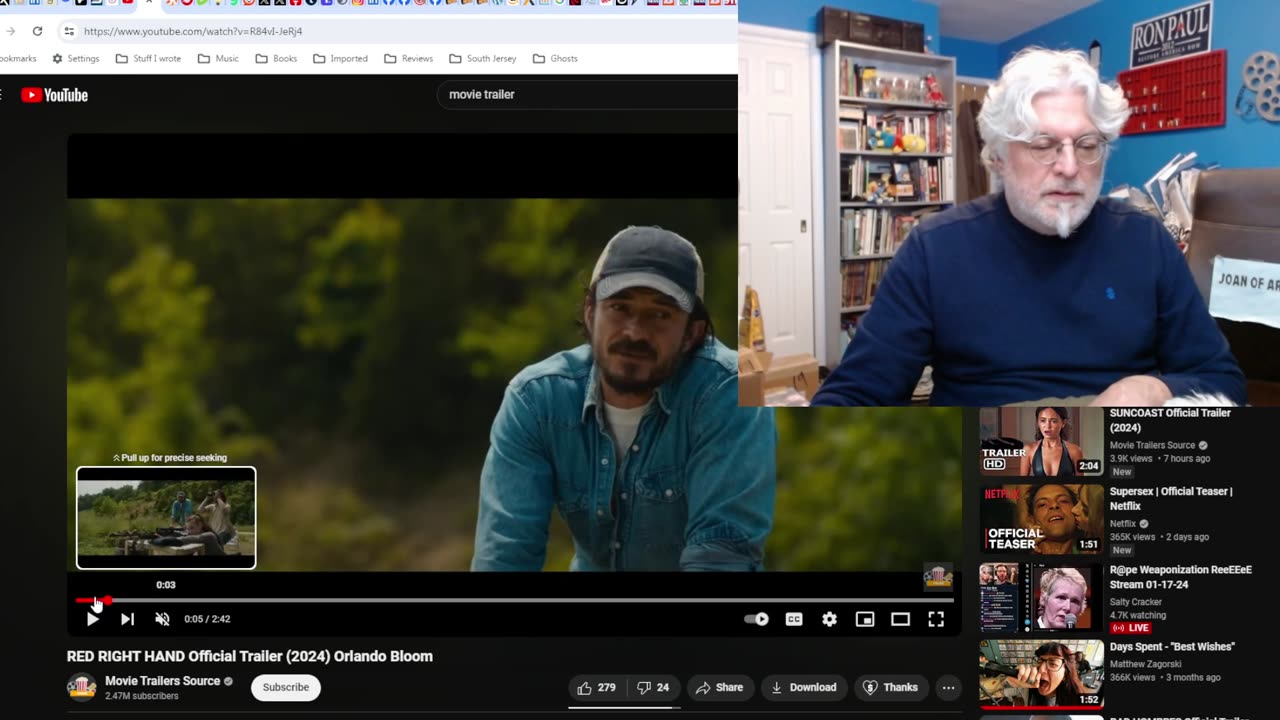Open 'Stuff I wrote' bookmark folder
1280x720 pixels.
148,58
